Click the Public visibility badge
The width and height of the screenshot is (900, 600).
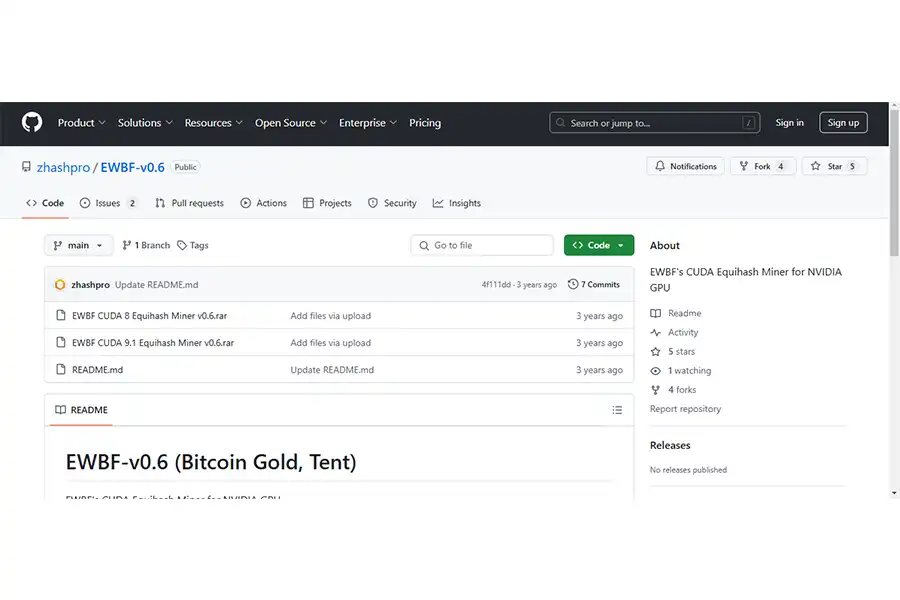pos(185,167)
